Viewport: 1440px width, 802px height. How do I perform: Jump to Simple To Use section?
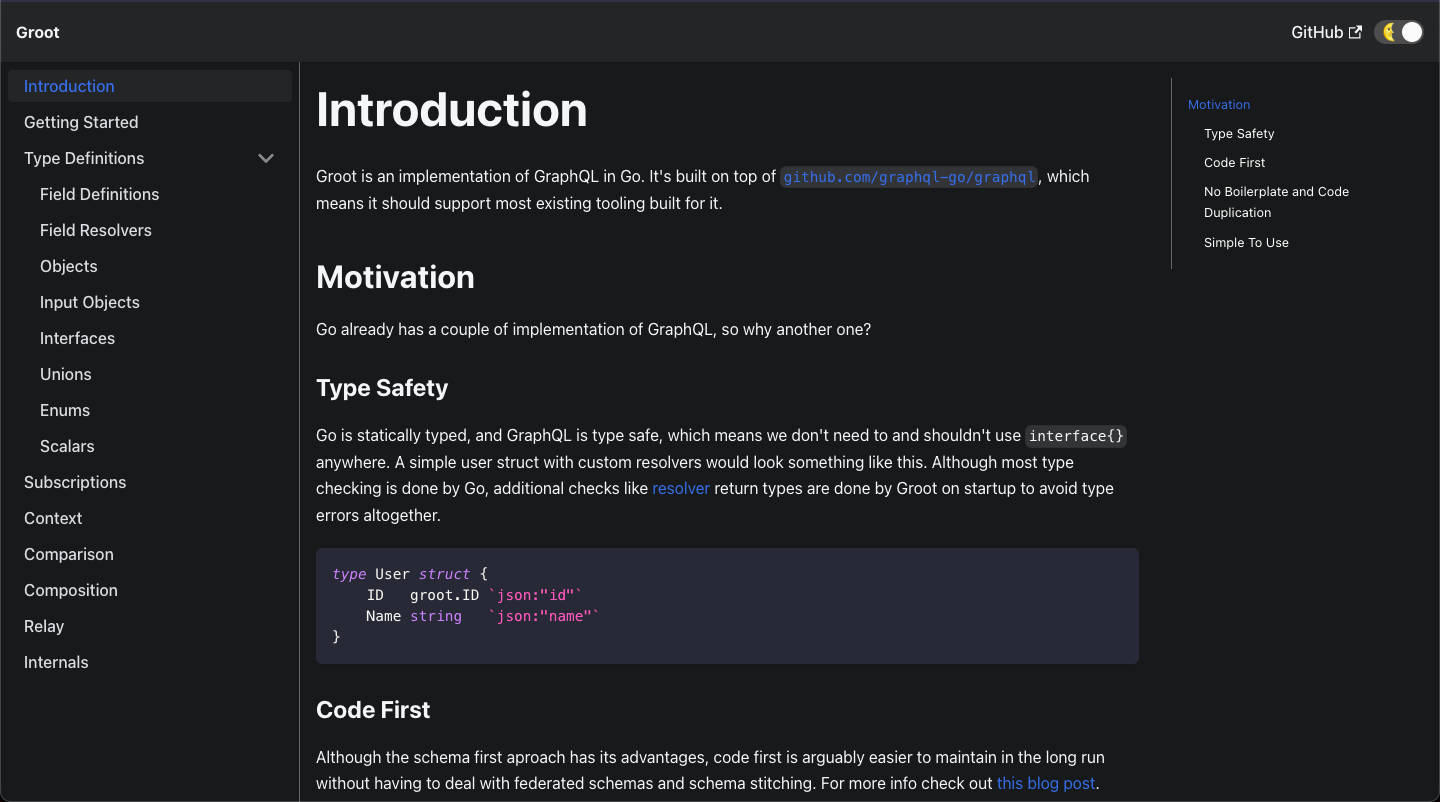click(x=1246, y=242)
